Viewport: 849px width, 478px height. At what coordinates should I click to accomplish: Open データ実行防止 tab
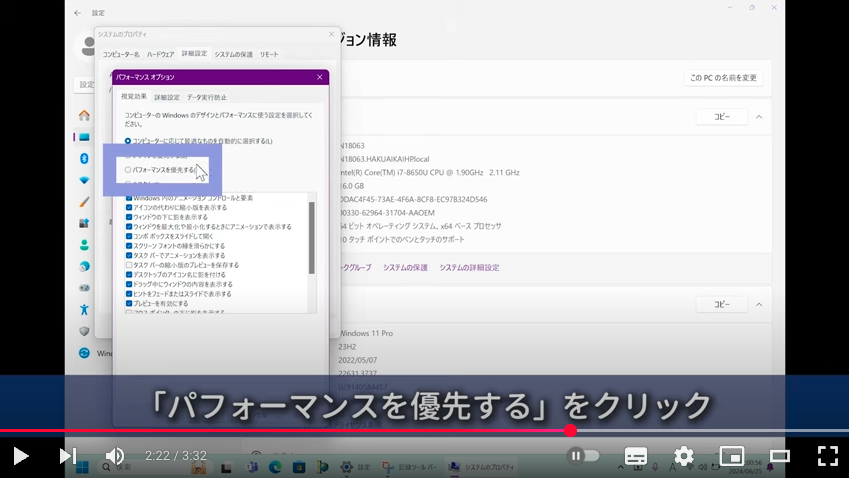[207, 97]
